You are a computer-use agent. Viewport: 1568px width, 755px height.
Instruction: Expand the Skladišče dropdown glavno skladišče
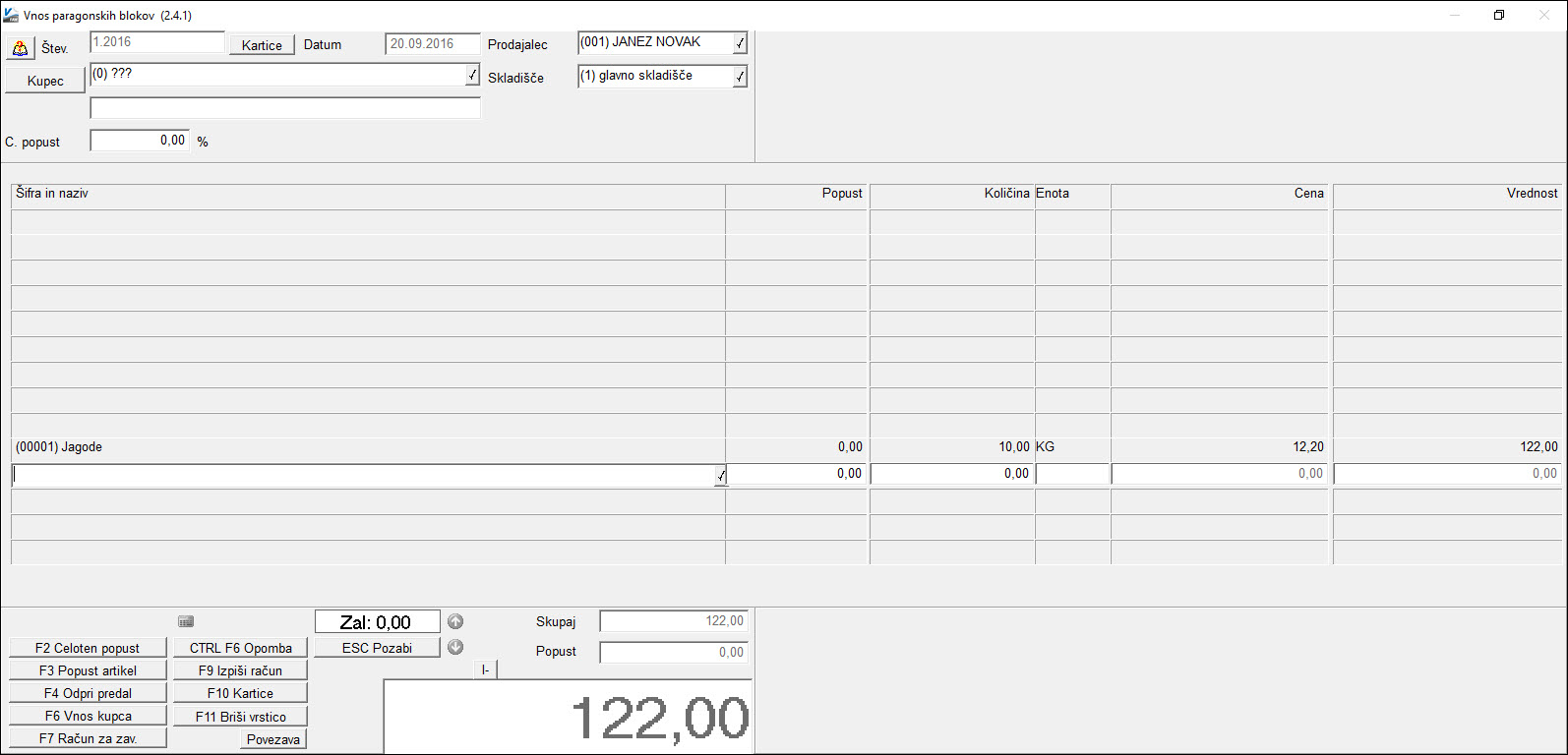coord(740,77)
